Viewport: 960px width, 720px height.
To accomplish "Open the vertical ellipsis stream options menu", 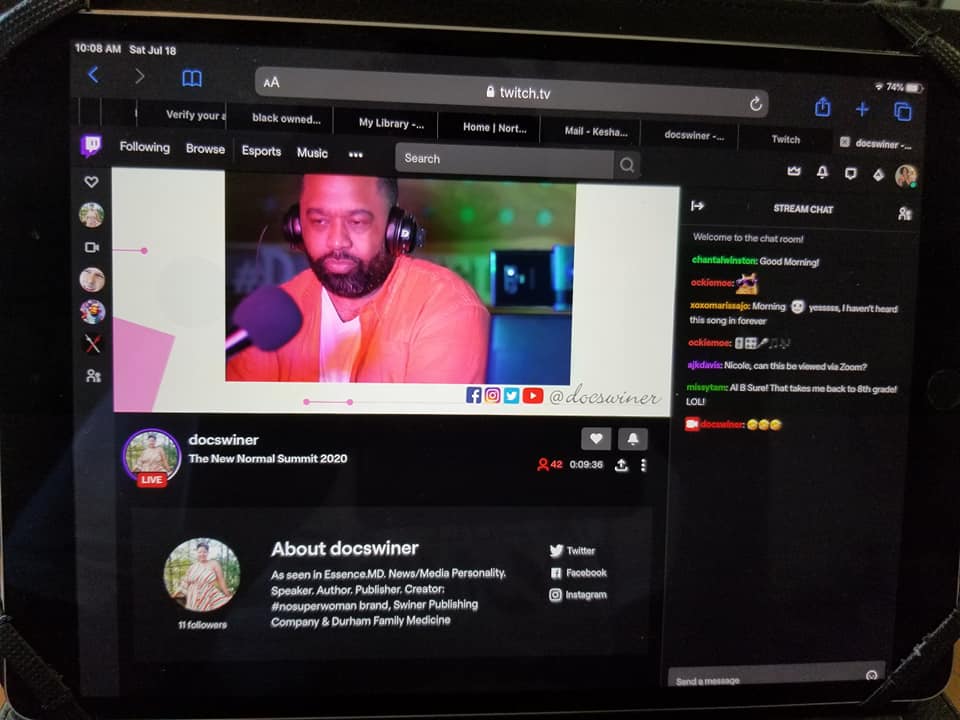I will [643, 465].
